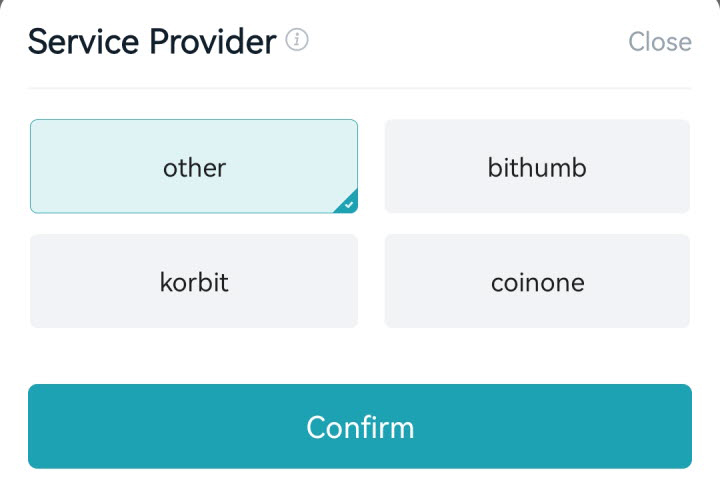Viewport: 720px width, 494px height.
Task: Select korbit as service provider
Action: tap(194, 281)
